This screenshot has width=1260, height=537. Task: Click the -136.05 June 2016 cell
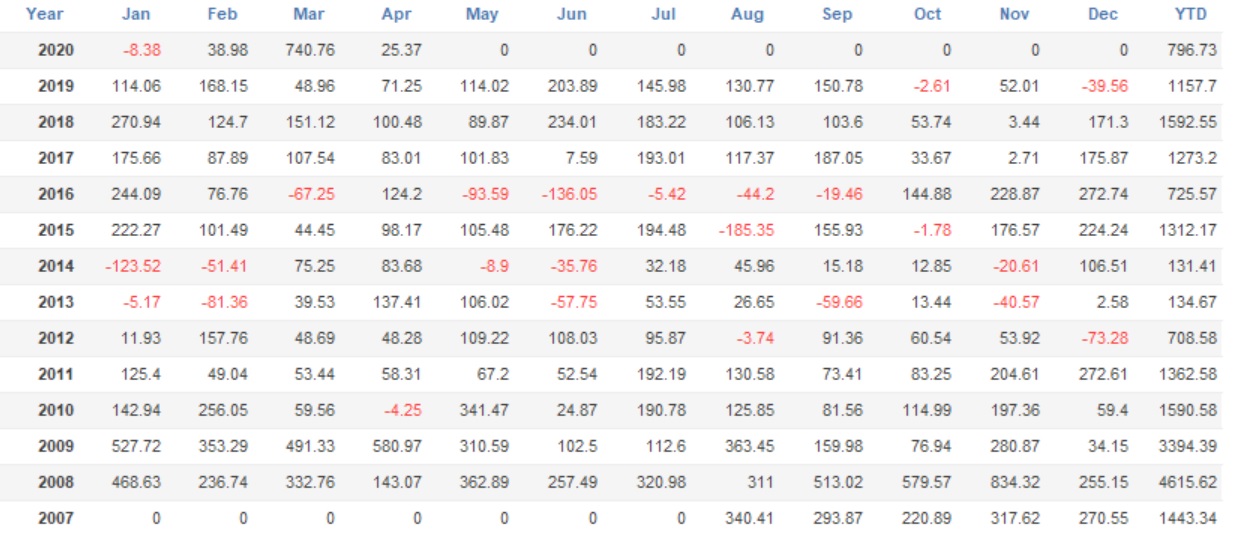[x=570, y=194]
